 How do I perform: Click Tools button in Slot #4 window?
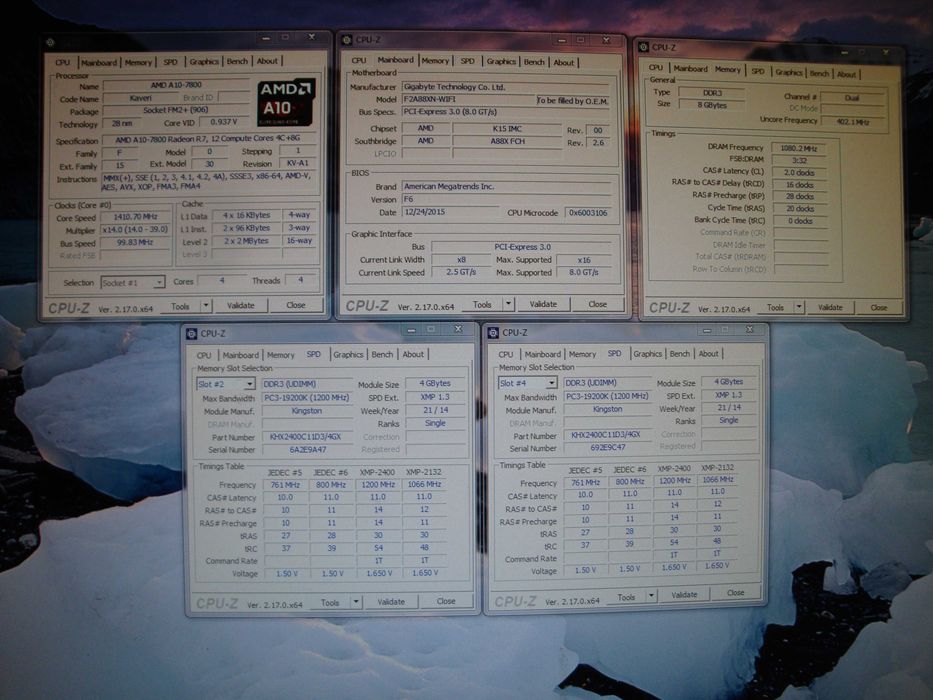pyautogui.click(x=626, y=597)
